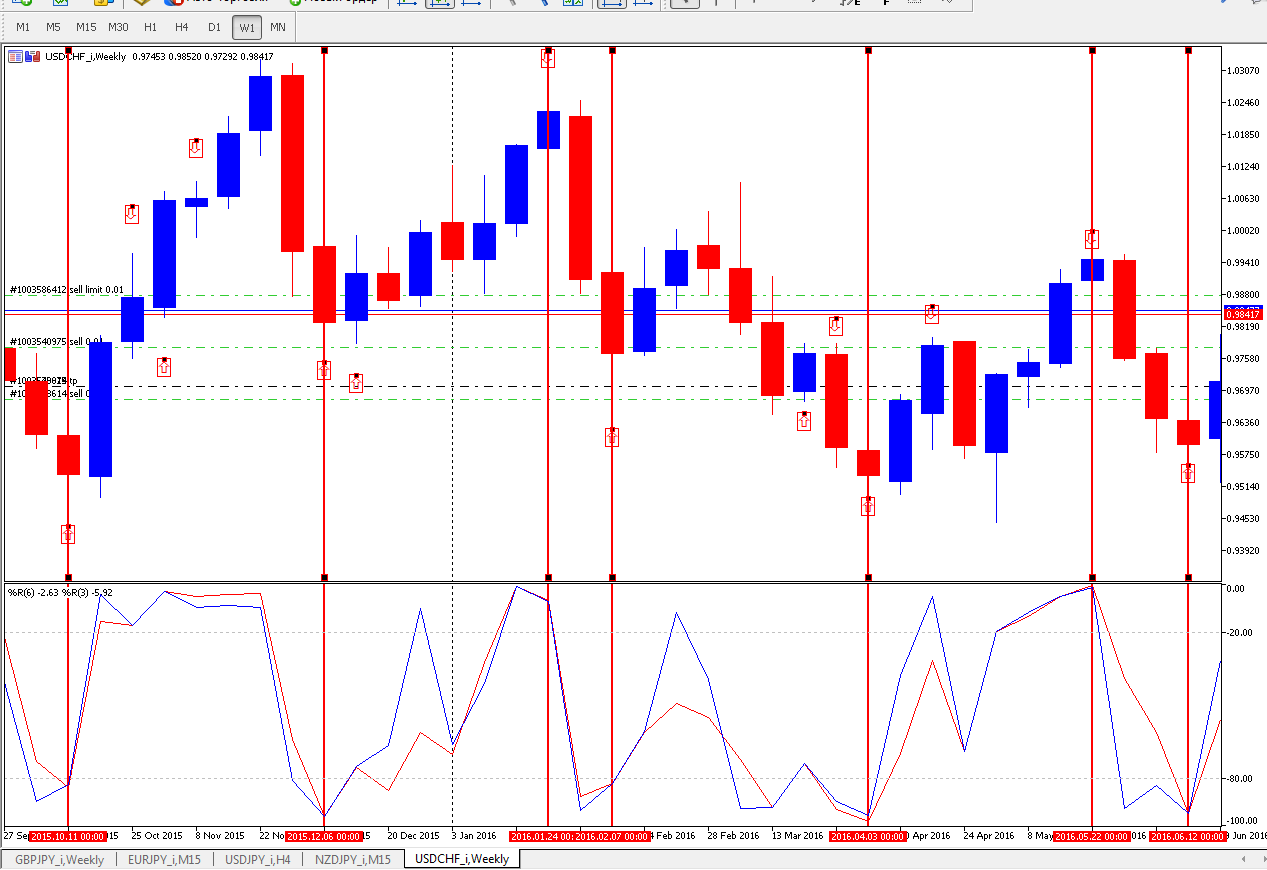1267x870 pixels.
Task: Switch to H4 timeframe
Action: (181, 27)
